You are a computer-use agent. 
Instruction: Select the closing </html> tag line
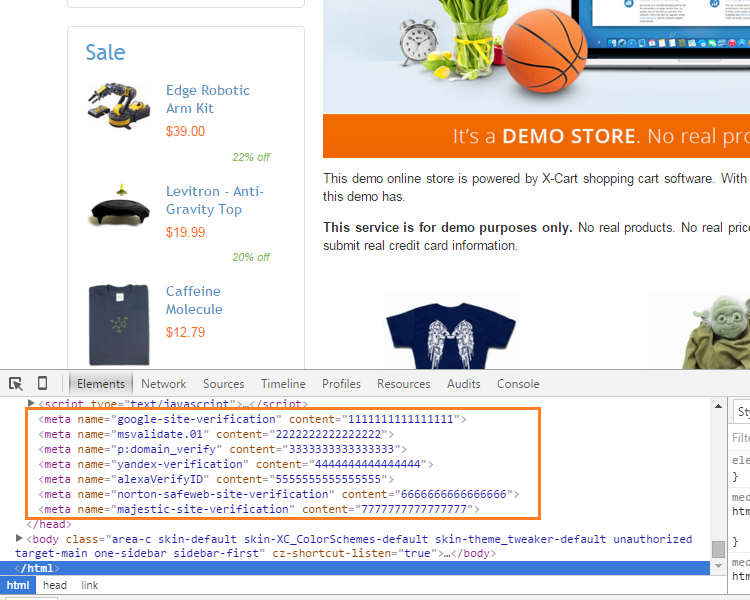coord(355,568)
